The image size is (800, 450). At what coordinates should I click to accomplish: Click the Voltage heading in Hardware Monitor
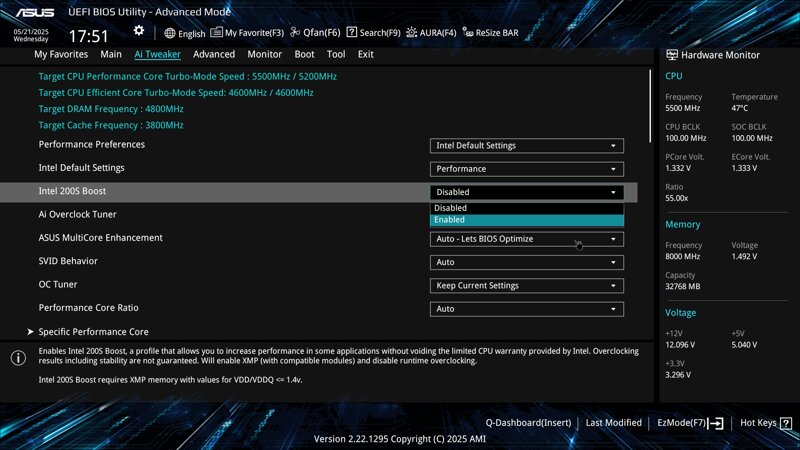680,313
